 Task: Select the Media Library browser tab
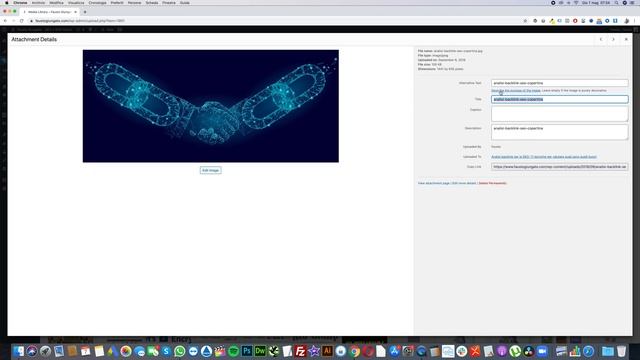point(50,12)
